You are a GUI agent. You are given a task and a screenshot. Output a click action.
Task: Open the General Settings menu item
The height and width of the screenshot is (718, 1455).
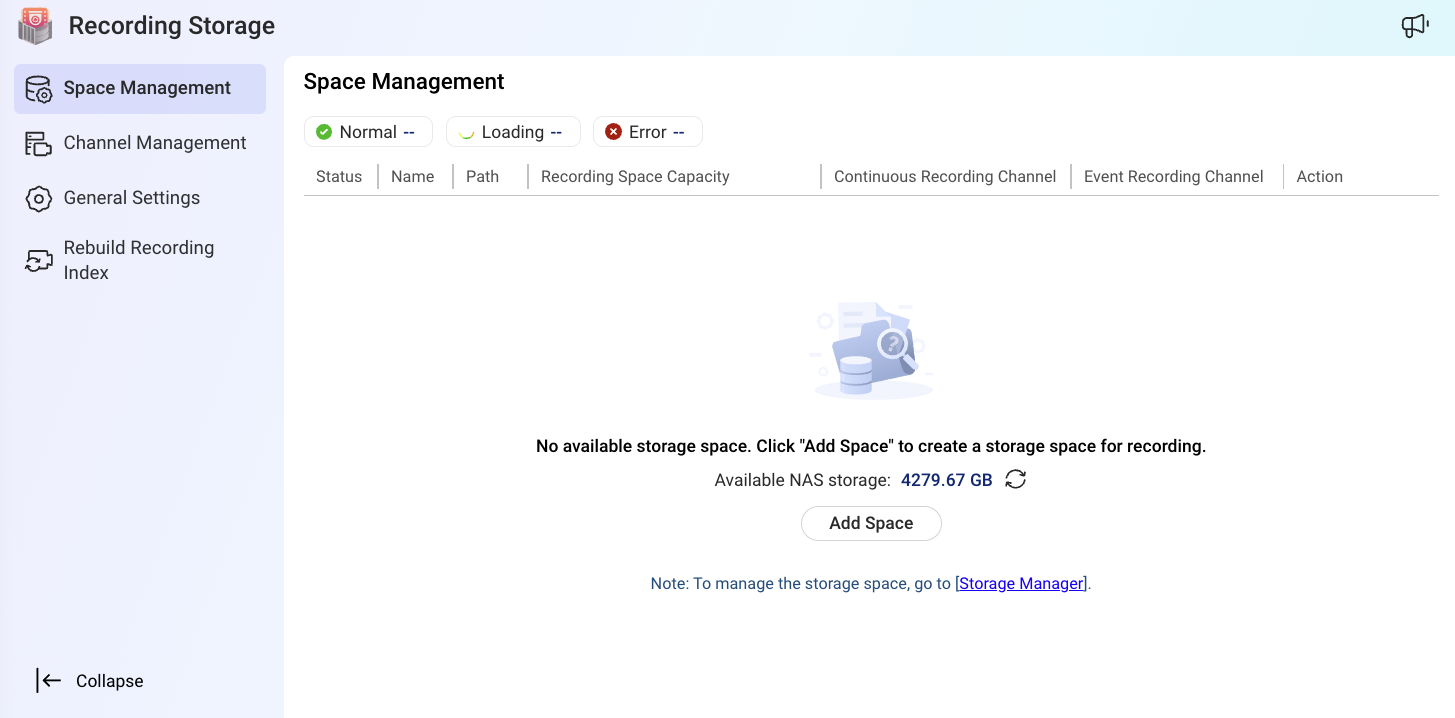click(131, 198)
